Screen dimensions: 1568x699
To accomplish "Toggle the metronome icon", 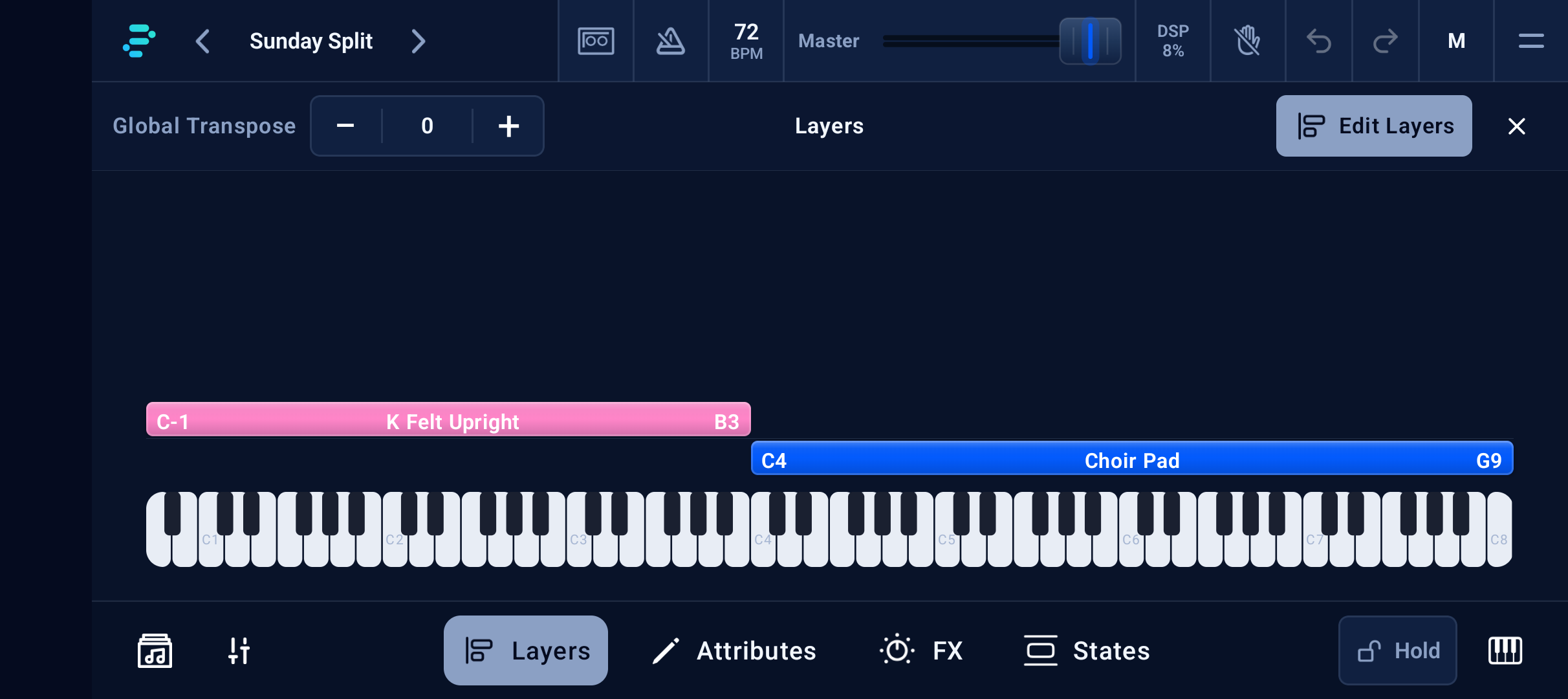I will 671,41.
